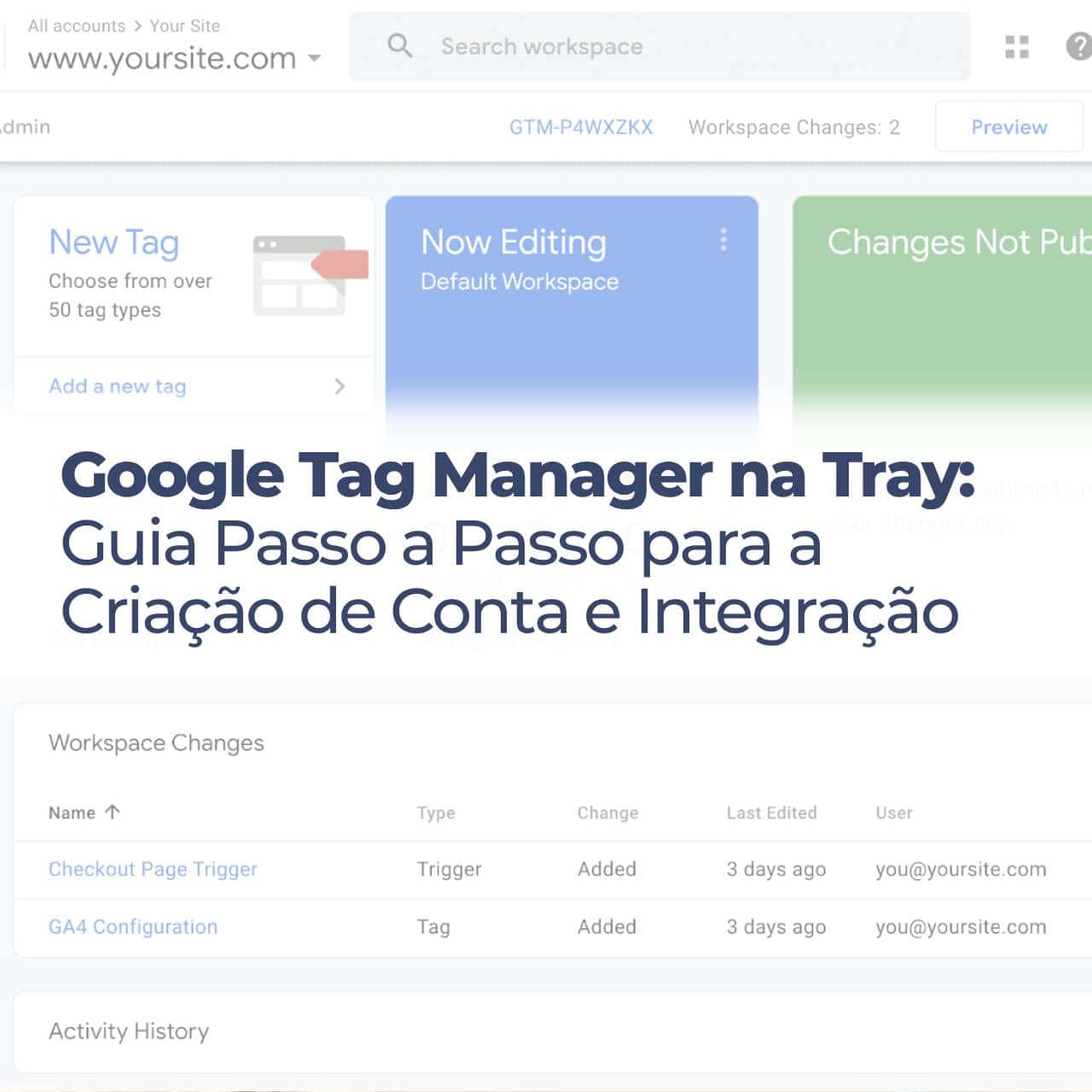Click the User column header
This screenshot has height=1092, width=1092.
point(894,812)
